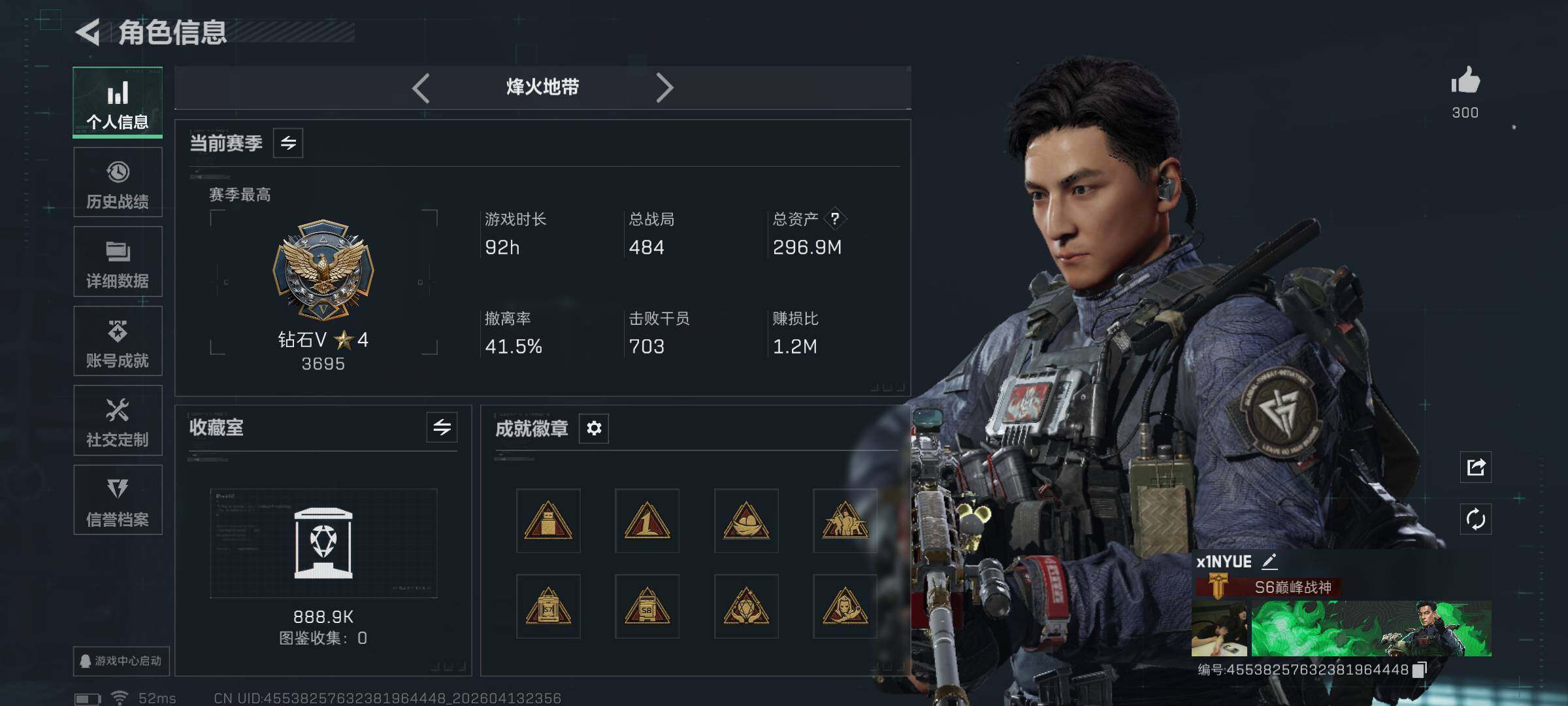Image resolution: width=1568 pixels, height=706 pixels.
Task: Open the 收藏室 showcase display thumbnail
Action: tap(323, 543)
